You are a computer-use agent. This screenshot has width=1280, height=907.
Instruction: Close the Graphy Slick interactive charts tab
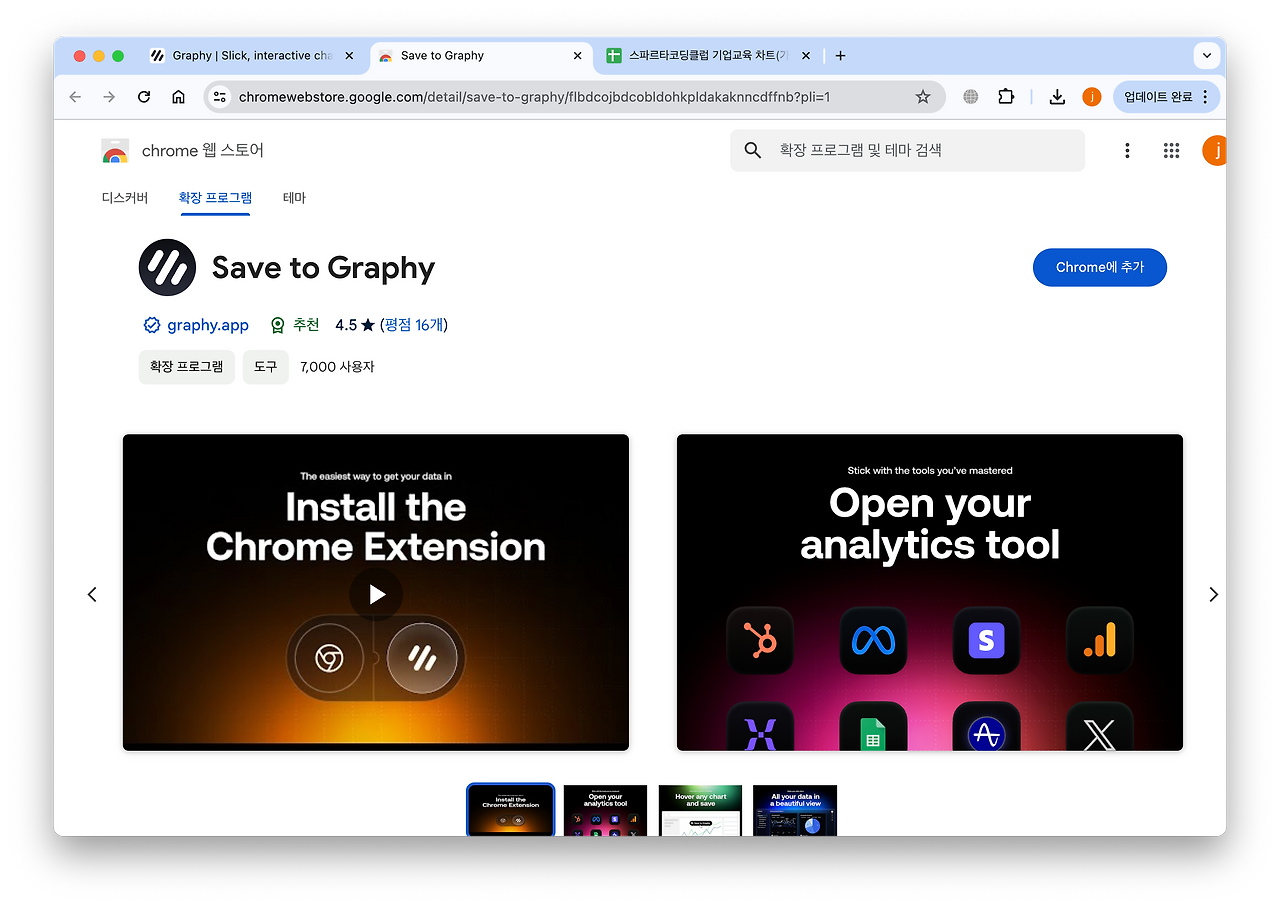(349, 56)
